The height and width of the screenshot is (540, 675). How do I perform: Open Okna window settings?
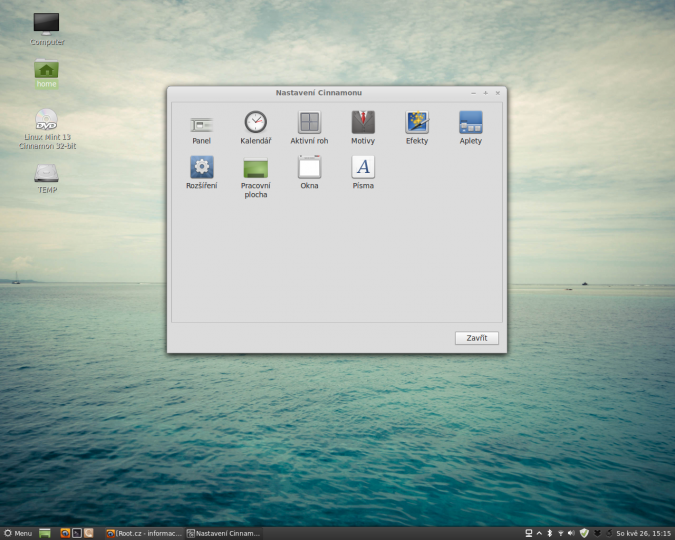tap(309, 173)
